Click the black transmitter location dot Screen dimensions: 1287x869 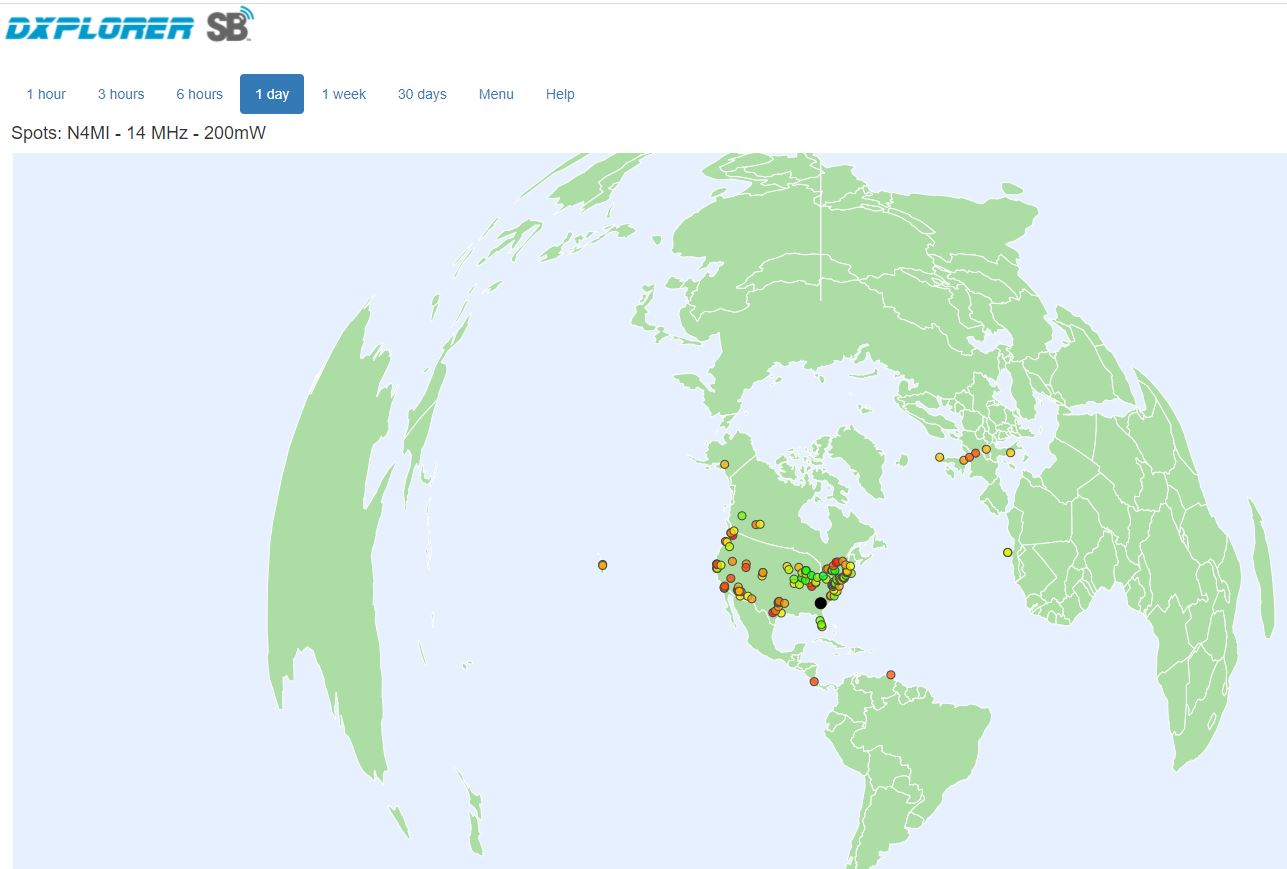(x=821, y=603)
